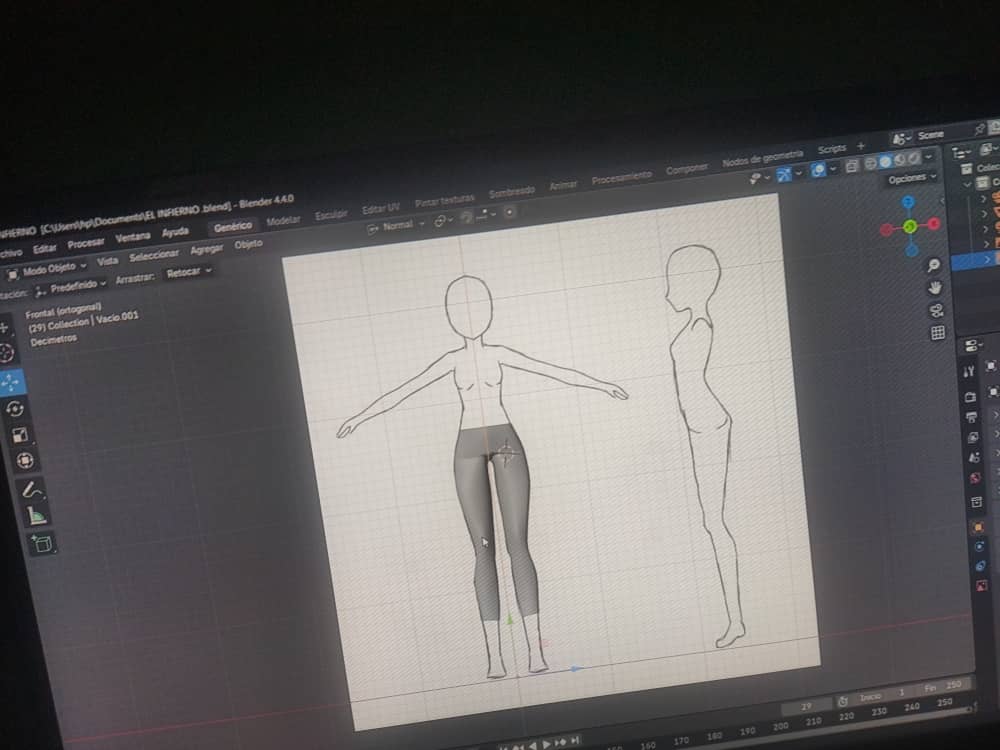1000x750 pixels.
Task: Open the Ventana menu
Action: coord(133,237)
